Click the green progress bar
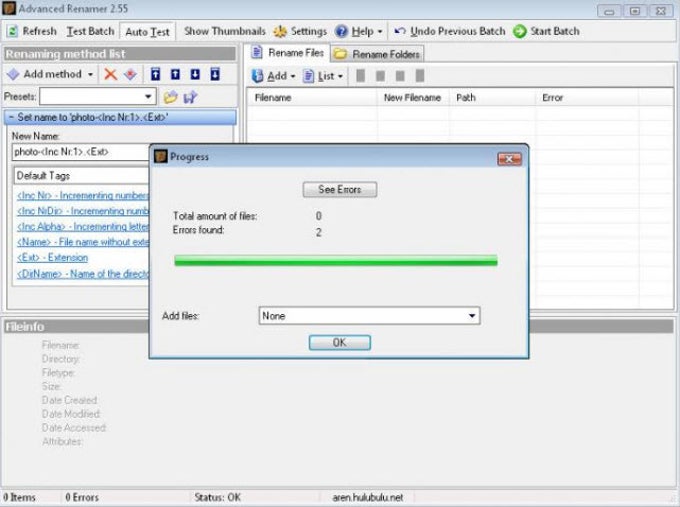Screen dimensions: 680x507 click(336, 261)
